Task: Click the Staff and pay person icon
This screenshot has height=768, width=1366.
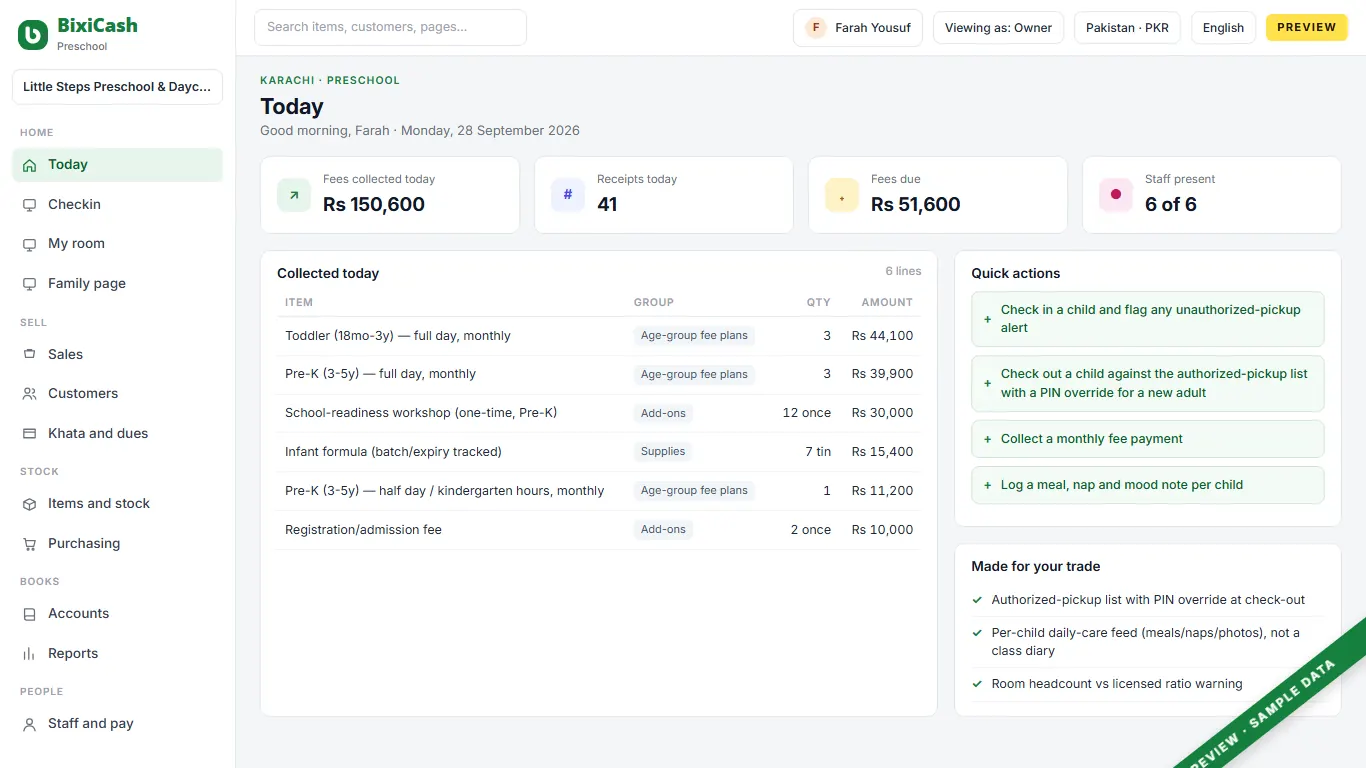Action: (x=29, y=724)
